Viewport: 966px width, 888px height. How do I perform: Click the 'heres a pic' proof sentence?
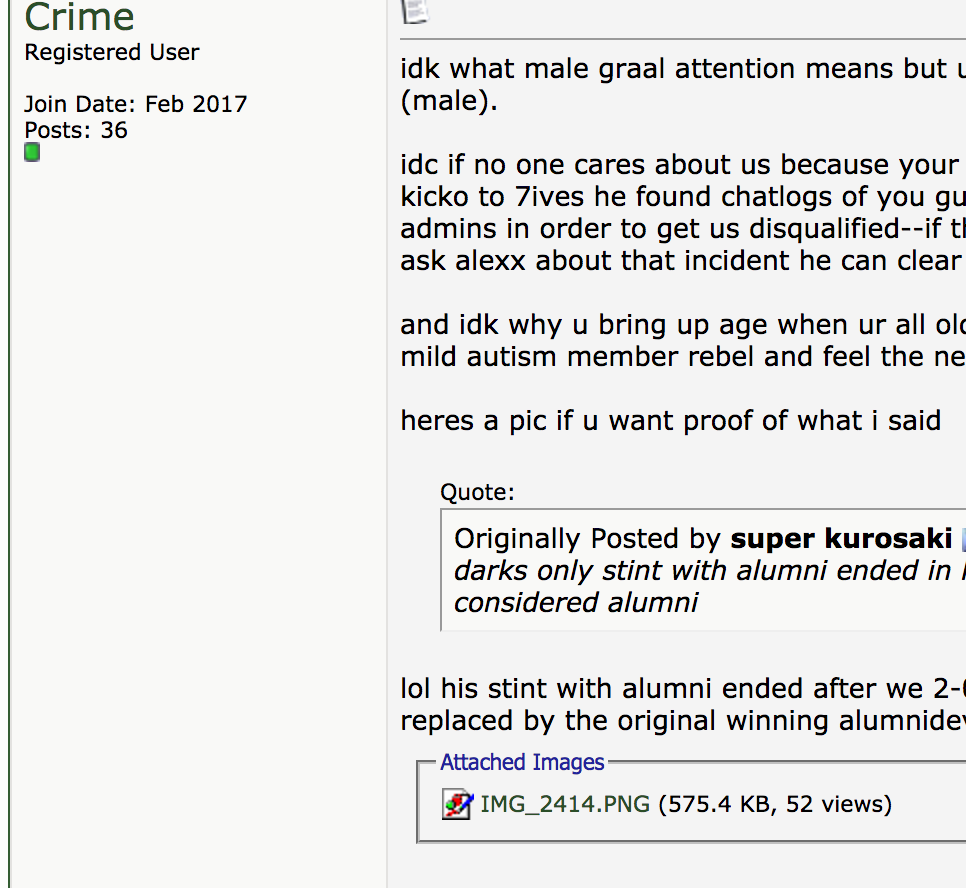pos(670,421)
